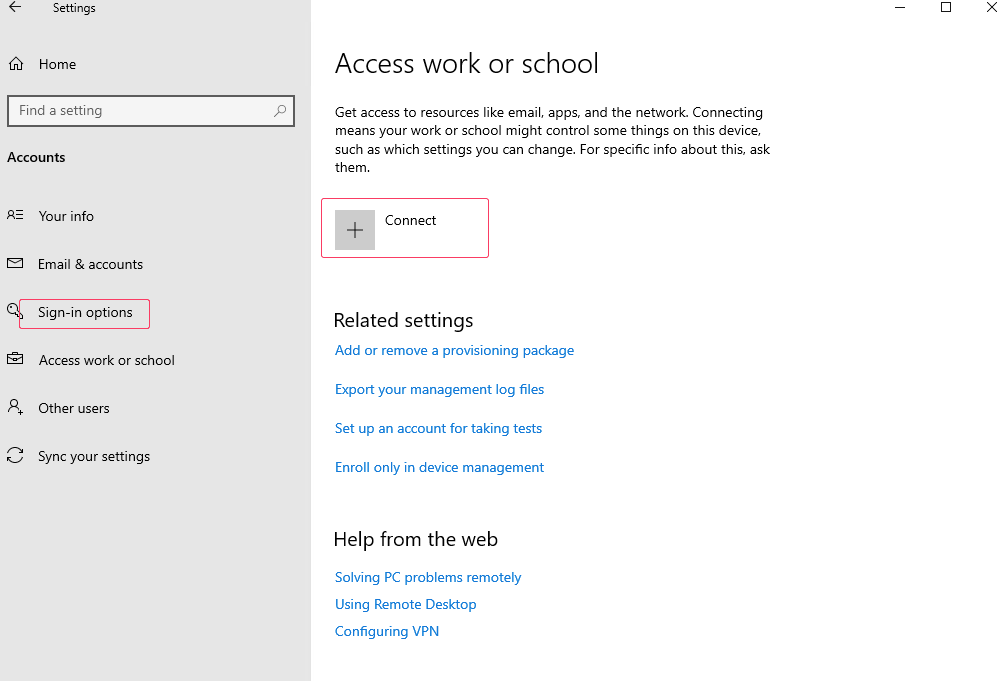Viewport: 1000px width, 681px height.
Task: Click the Home house icon
Action: (15, 64)
